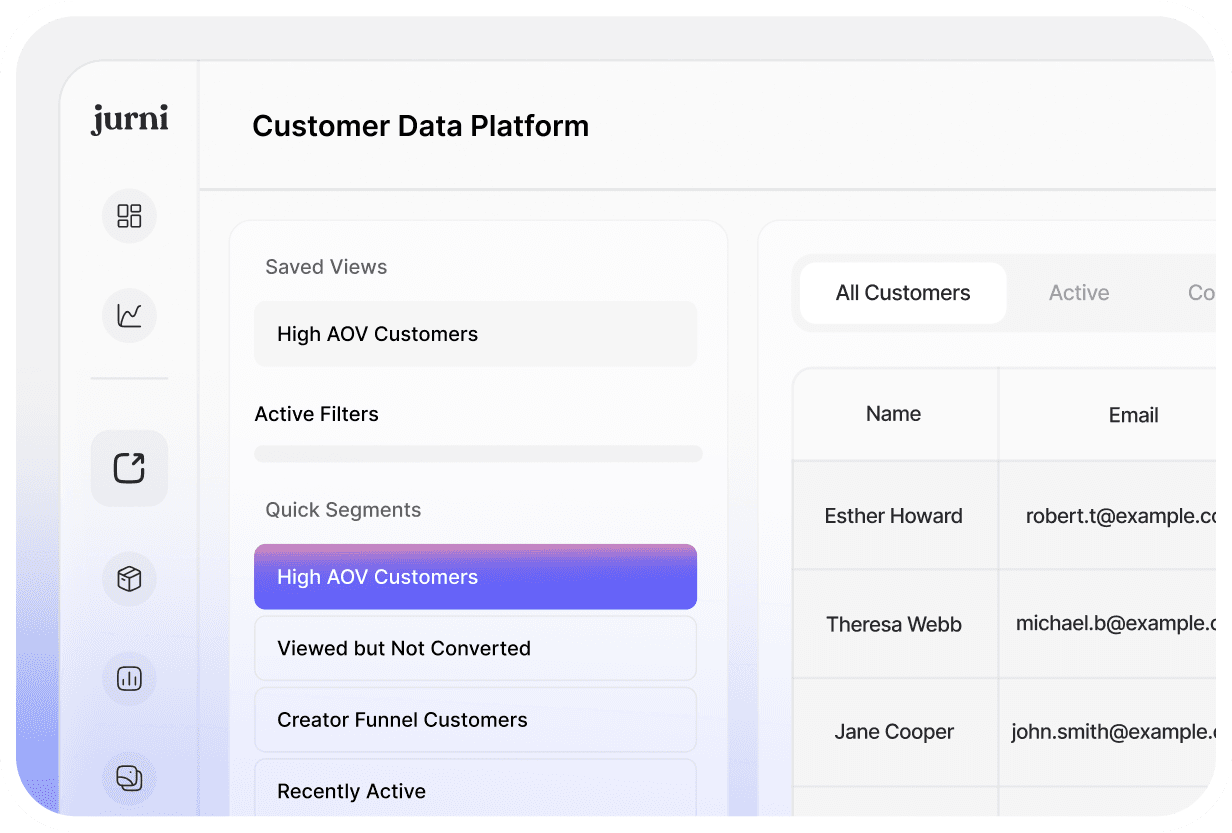Click the Quick Segments label

click(343, 510)
